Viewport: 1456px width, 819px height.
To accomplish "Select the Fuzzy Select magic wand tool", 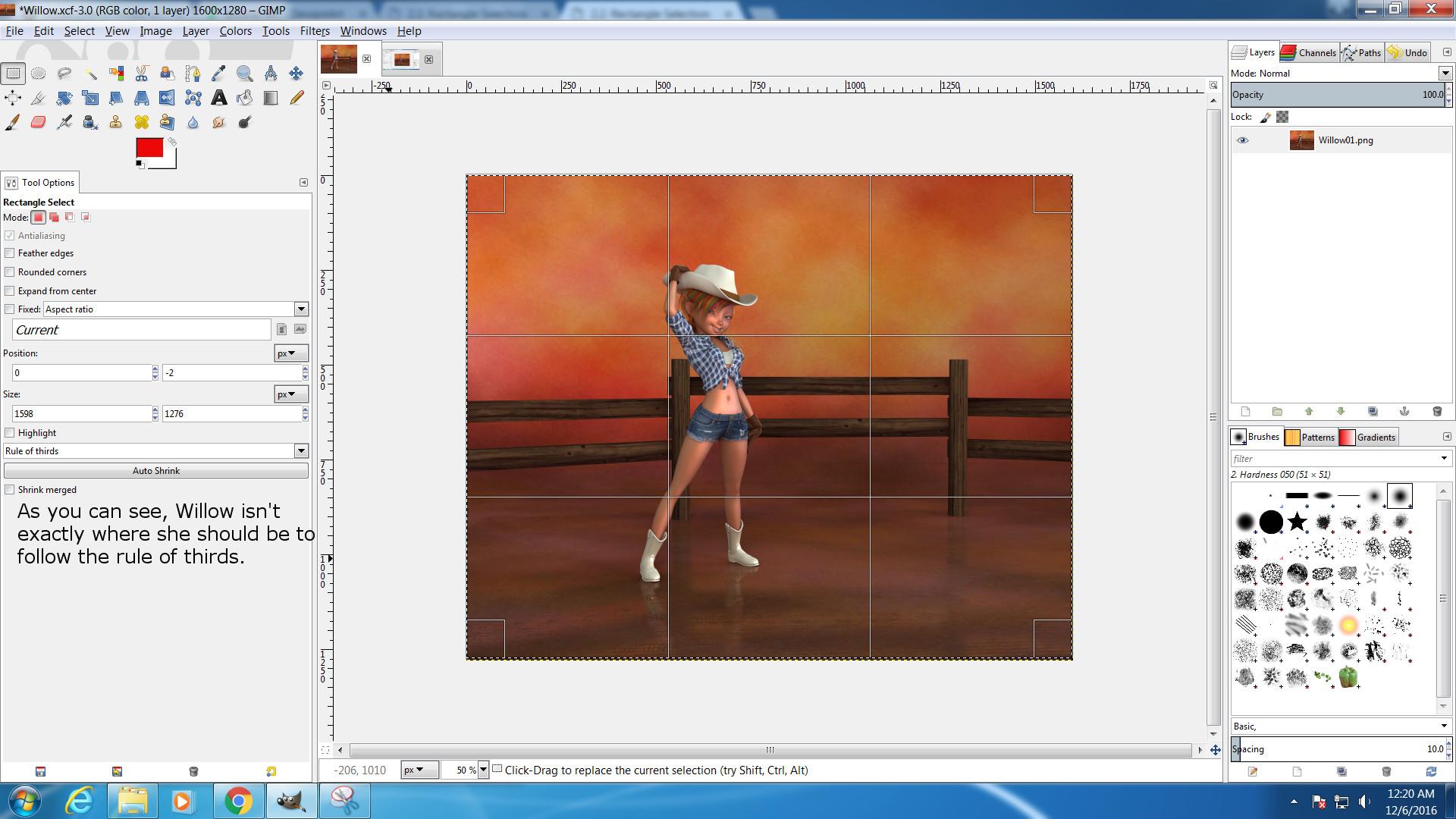I will click(90, 74).
